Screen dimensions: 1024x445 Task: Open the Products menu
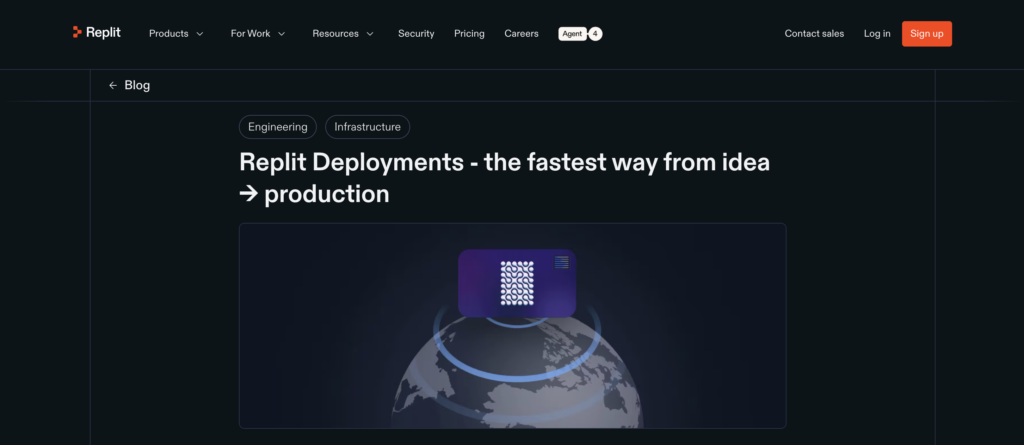pyautogui.click(x=176, y=34)
